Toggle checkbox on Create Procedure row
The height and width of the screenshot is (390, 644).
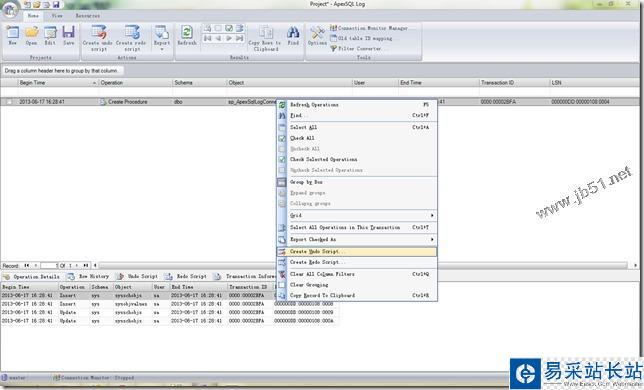point(9,102)
